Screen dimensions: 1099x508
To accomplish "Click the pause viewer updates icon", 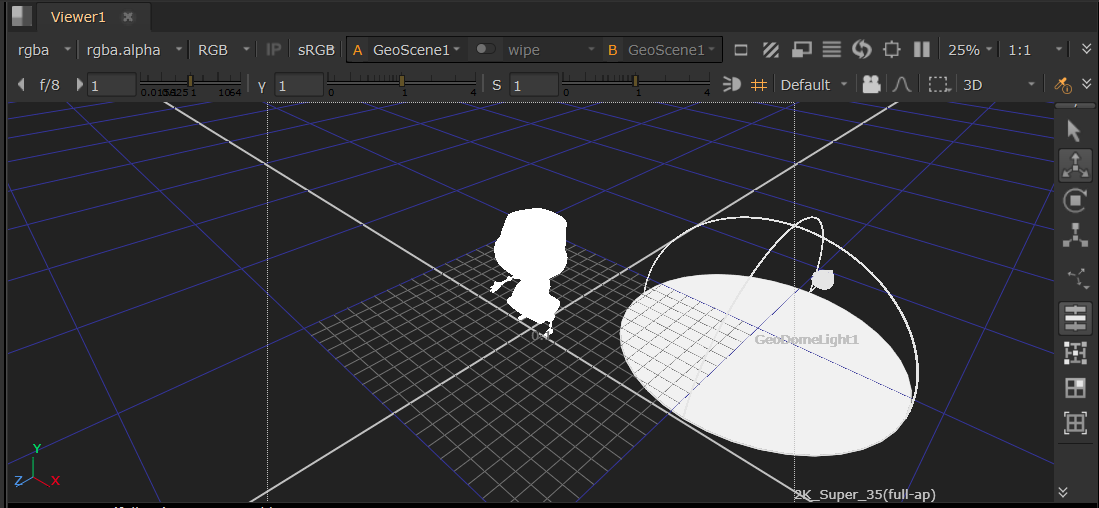I will [922, 49].
